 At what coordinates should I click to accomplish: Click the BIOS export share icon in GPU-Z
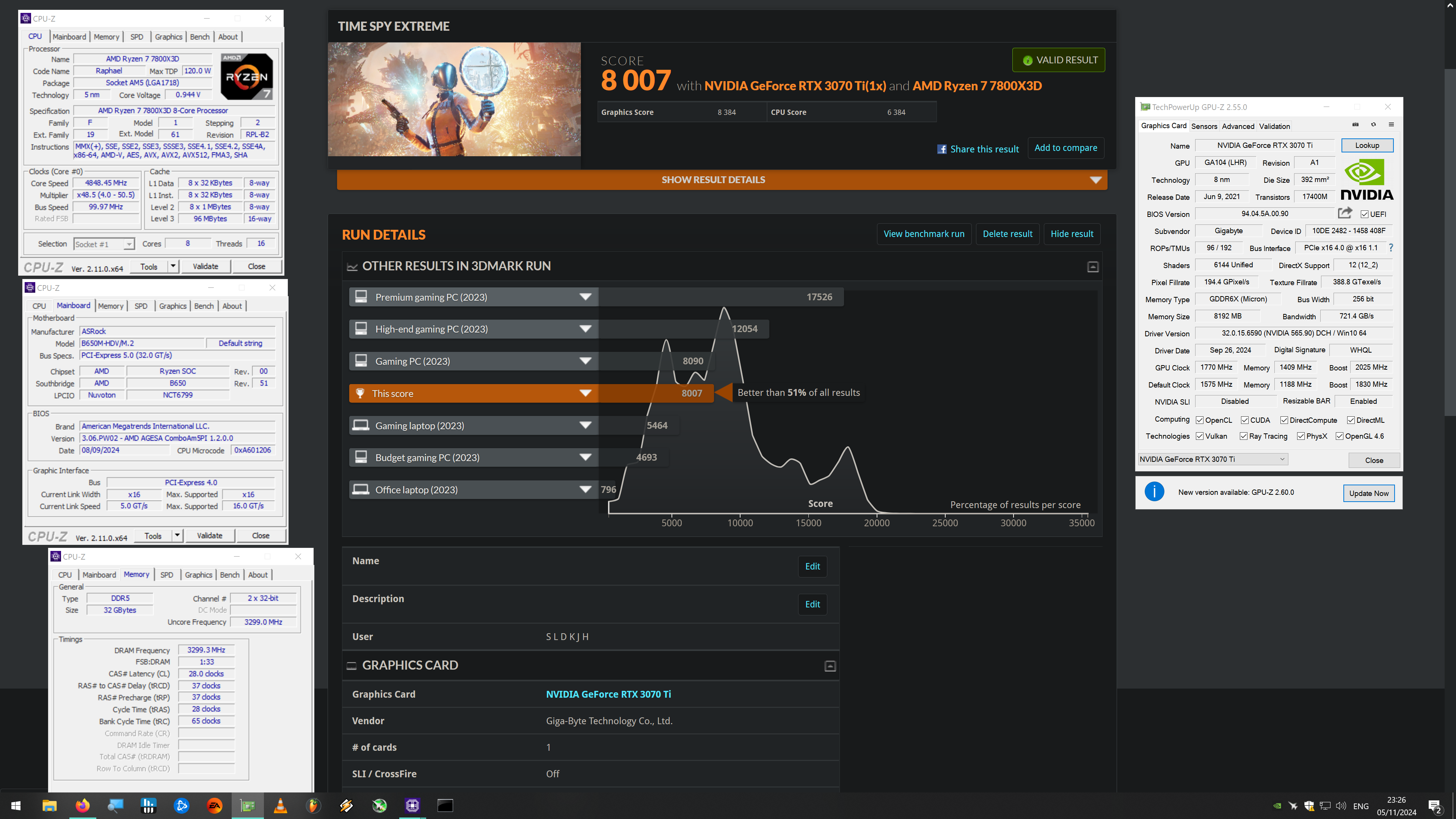pos(1345,213)
